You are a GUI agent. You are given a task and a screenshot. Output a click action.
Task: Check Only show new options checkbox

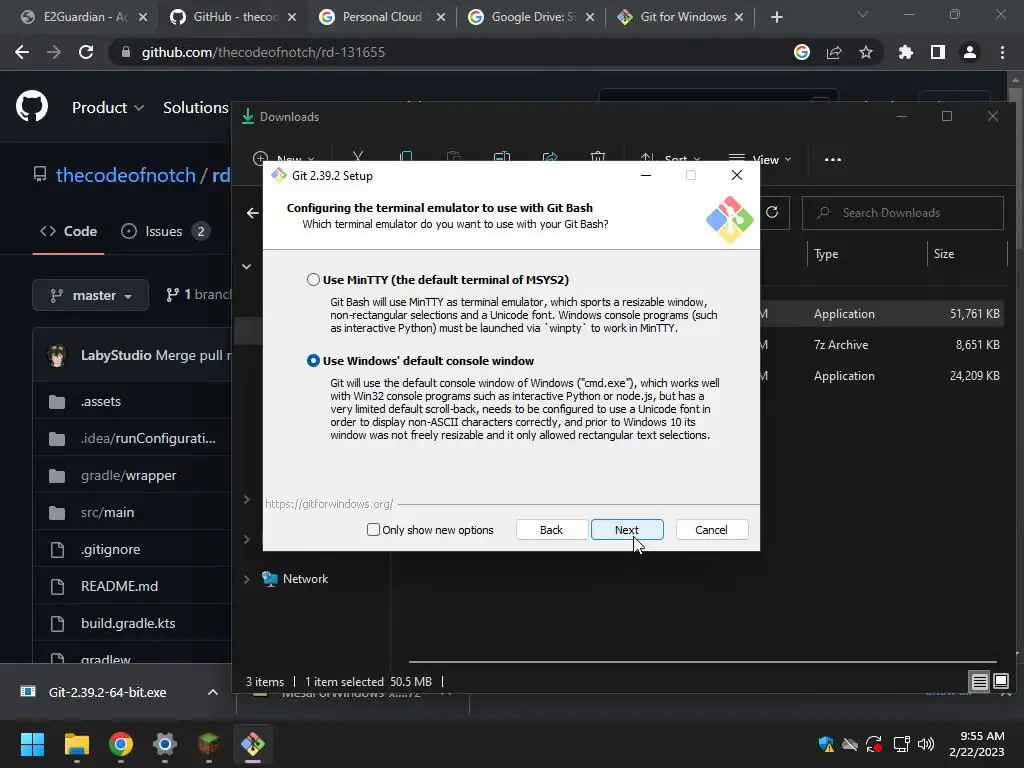374,530
